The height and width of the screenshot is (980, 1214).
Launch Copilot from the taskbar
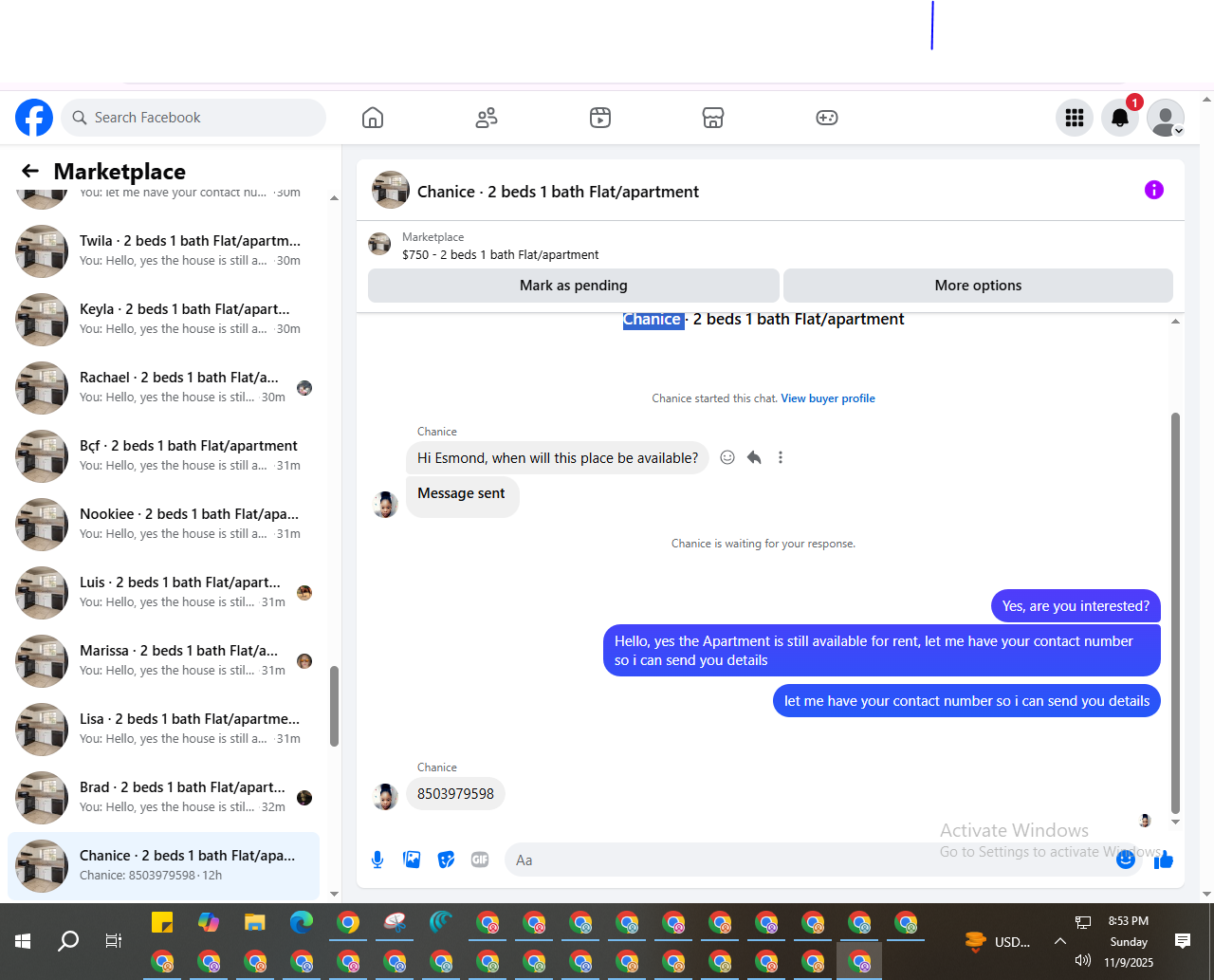coord(209,922)
